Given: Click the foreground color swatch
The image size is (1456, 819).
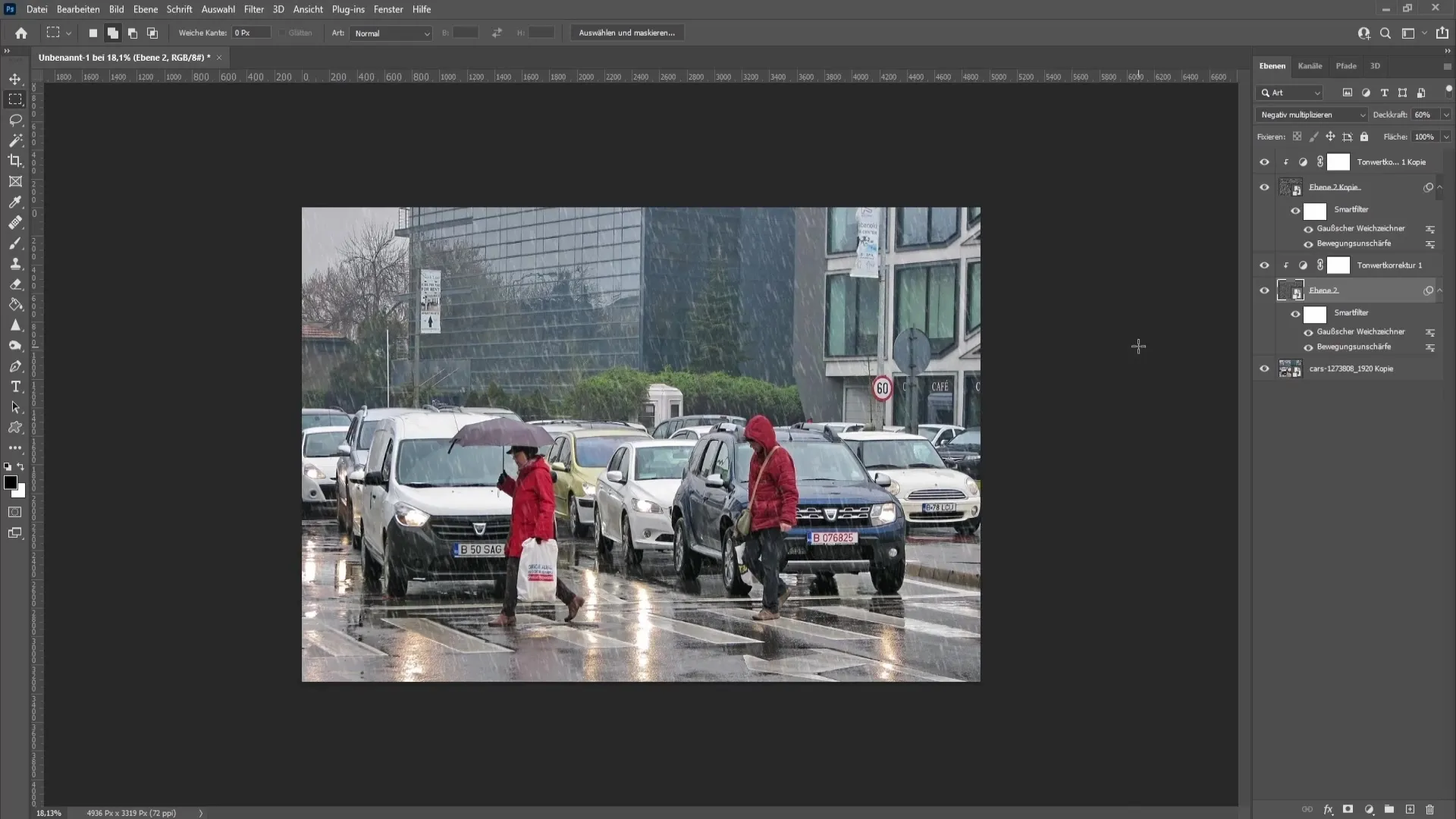Looking at the screenshot, I should (10, 481).
